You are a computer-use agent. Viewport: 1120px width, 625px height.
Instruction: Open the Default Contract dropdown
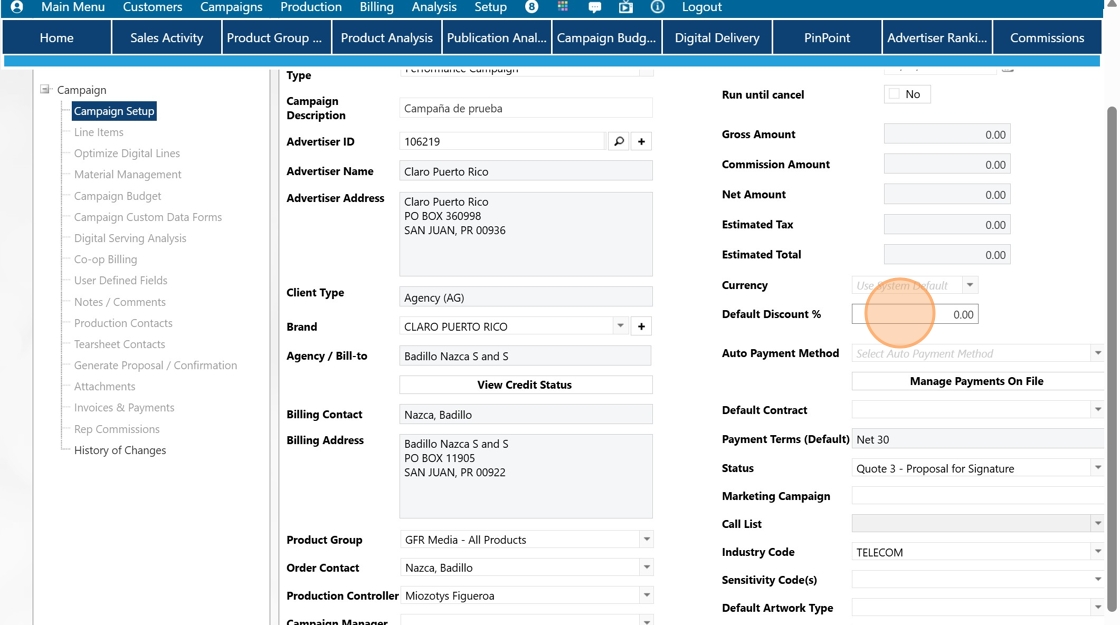1097,409
